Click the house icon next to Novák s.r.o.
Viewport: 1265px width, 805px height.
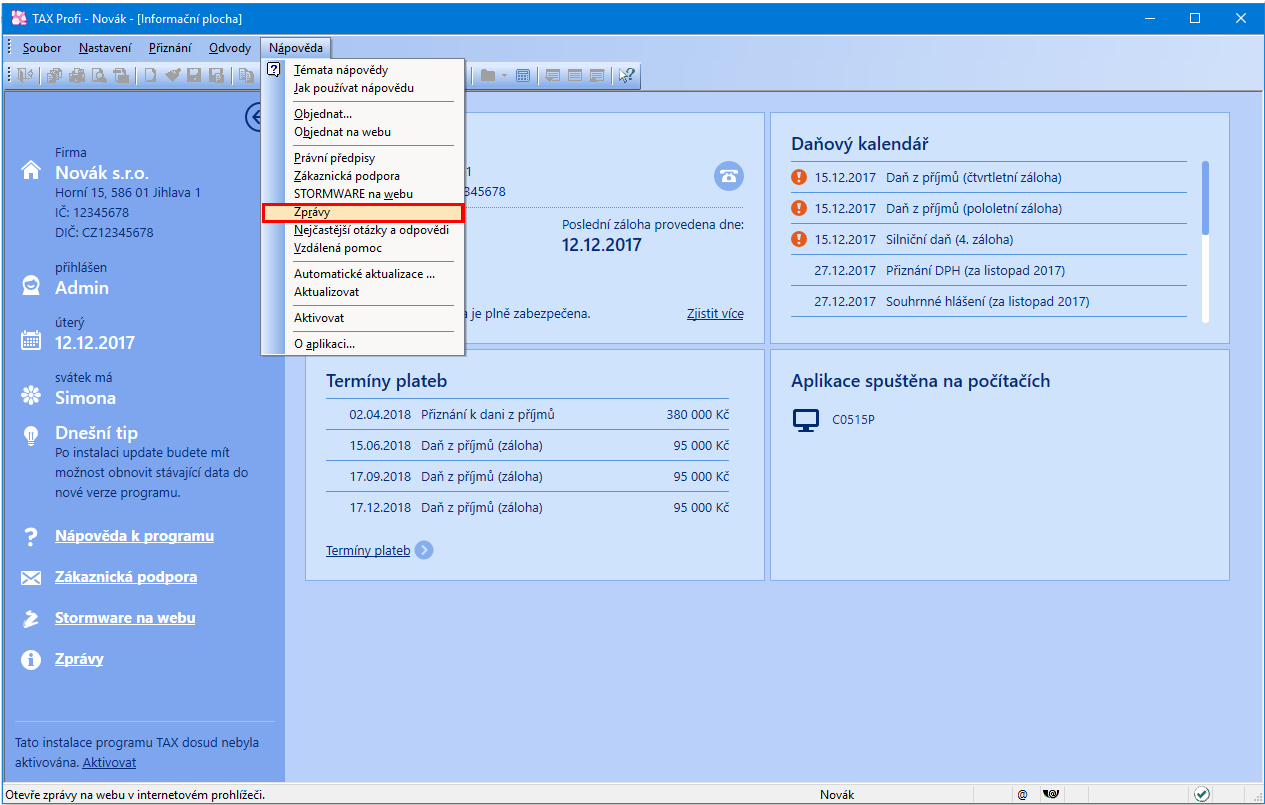pos(31,172)
